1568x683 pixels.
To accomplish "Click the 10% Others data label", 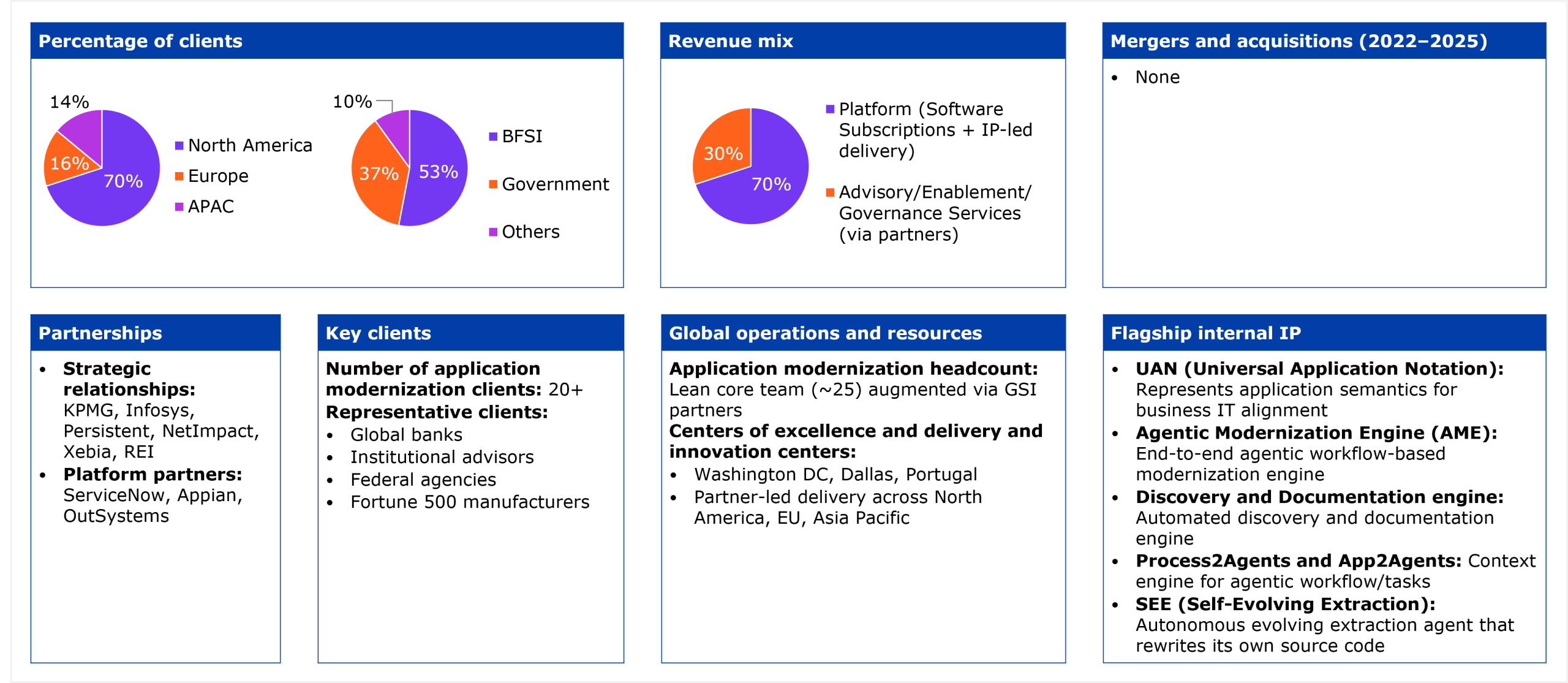I will pos(352,102).
